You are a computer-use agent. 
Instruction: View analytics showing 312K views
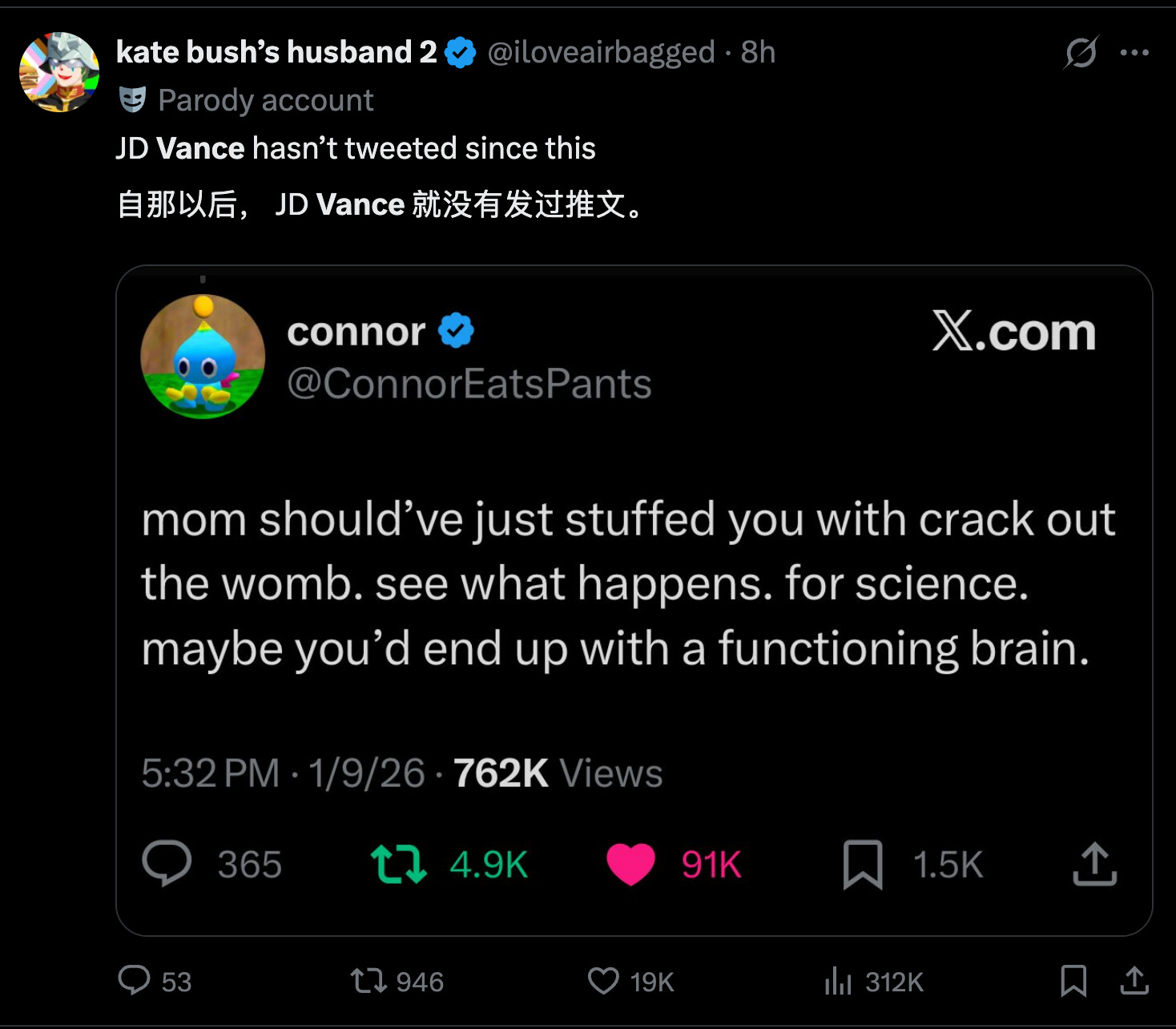click(838, 980)
